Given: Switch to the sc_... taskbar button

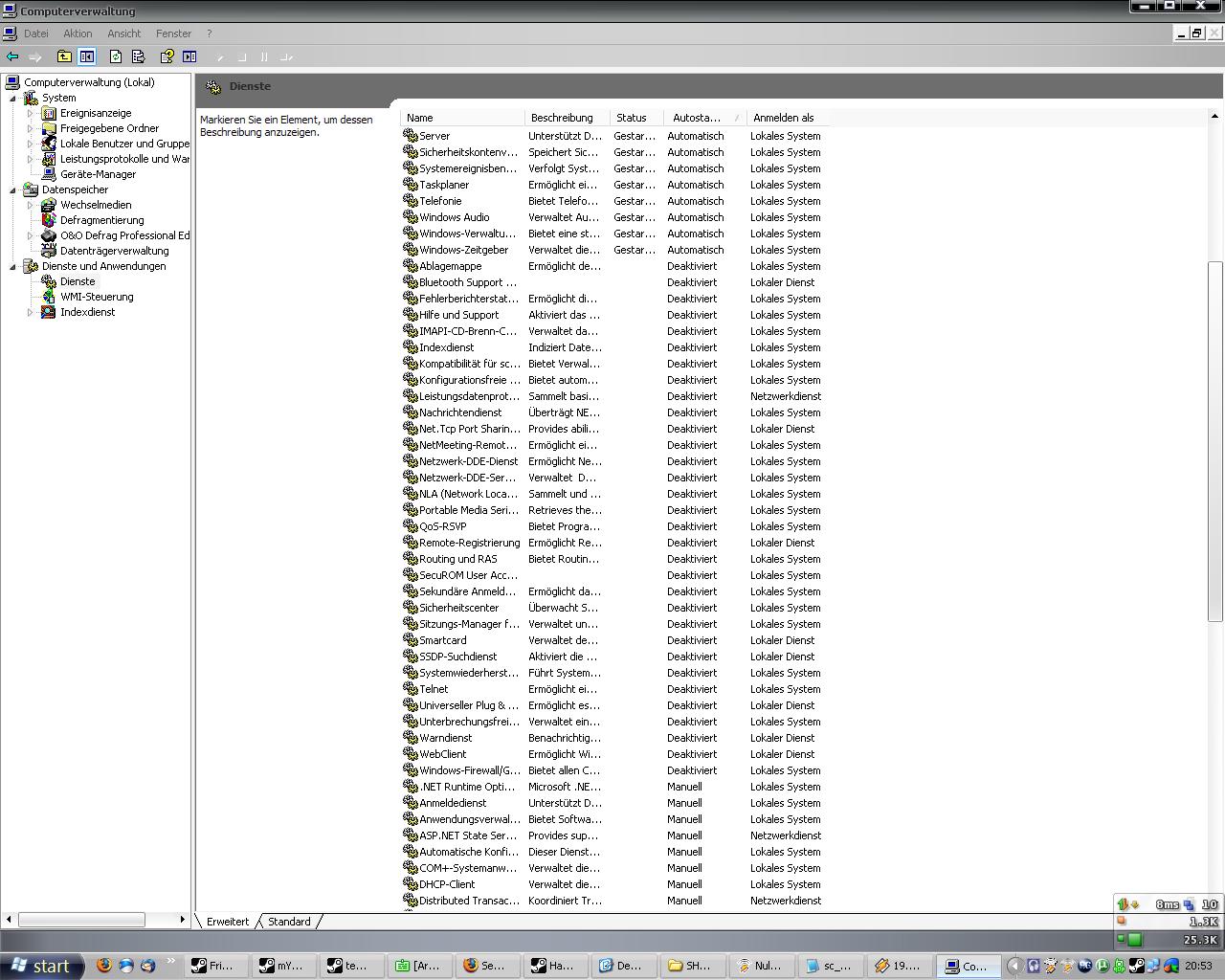Looking at the screenshot, I should click(x=831, y=966).
